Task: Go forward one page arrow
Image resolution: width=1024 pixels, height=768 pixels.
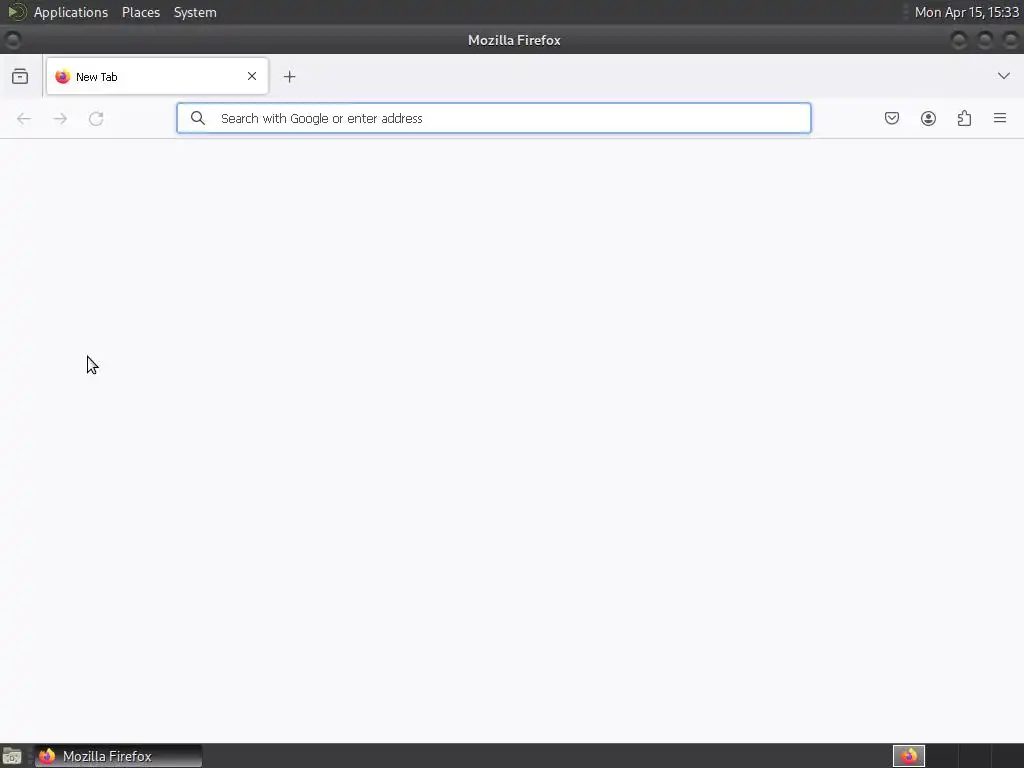Action: (60, 118)
